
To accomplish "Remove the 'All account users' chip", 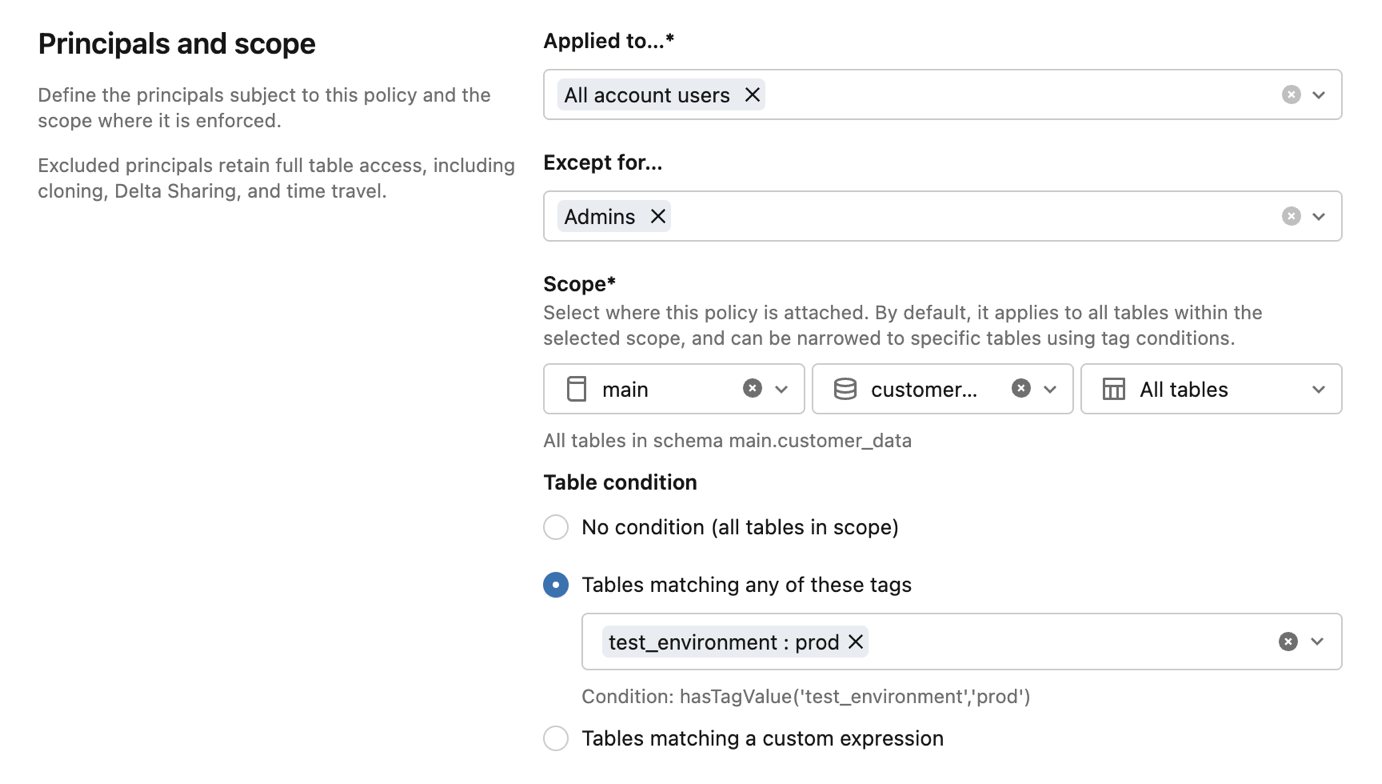I will point(752,95).
